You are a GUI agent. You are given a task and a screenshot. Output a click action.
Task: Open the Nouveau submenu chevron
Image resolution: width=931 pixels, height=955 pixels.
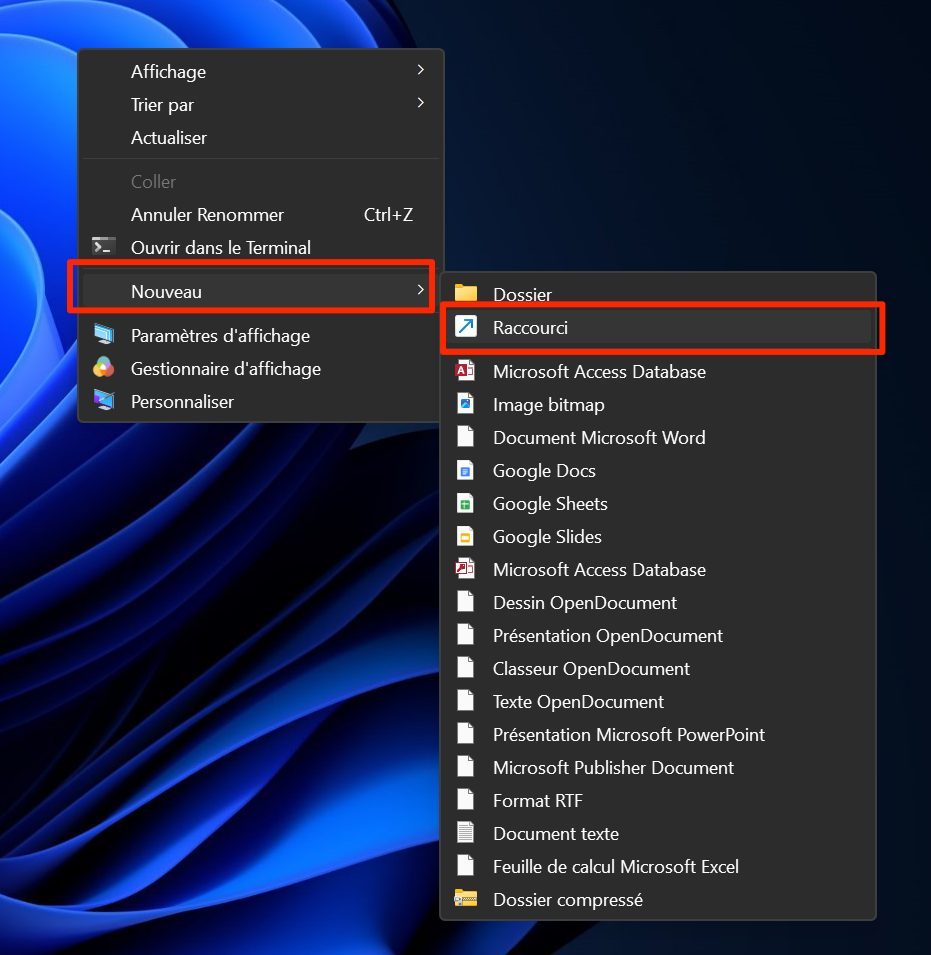[x=420, y=291]
